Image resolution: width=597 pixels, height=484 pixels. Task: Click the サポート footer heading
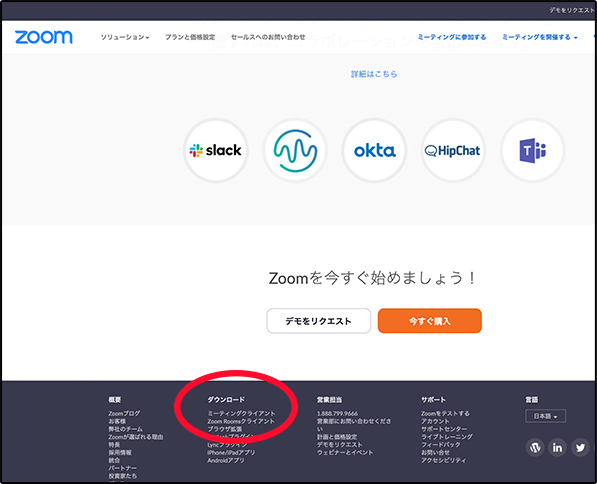point(433,399)
